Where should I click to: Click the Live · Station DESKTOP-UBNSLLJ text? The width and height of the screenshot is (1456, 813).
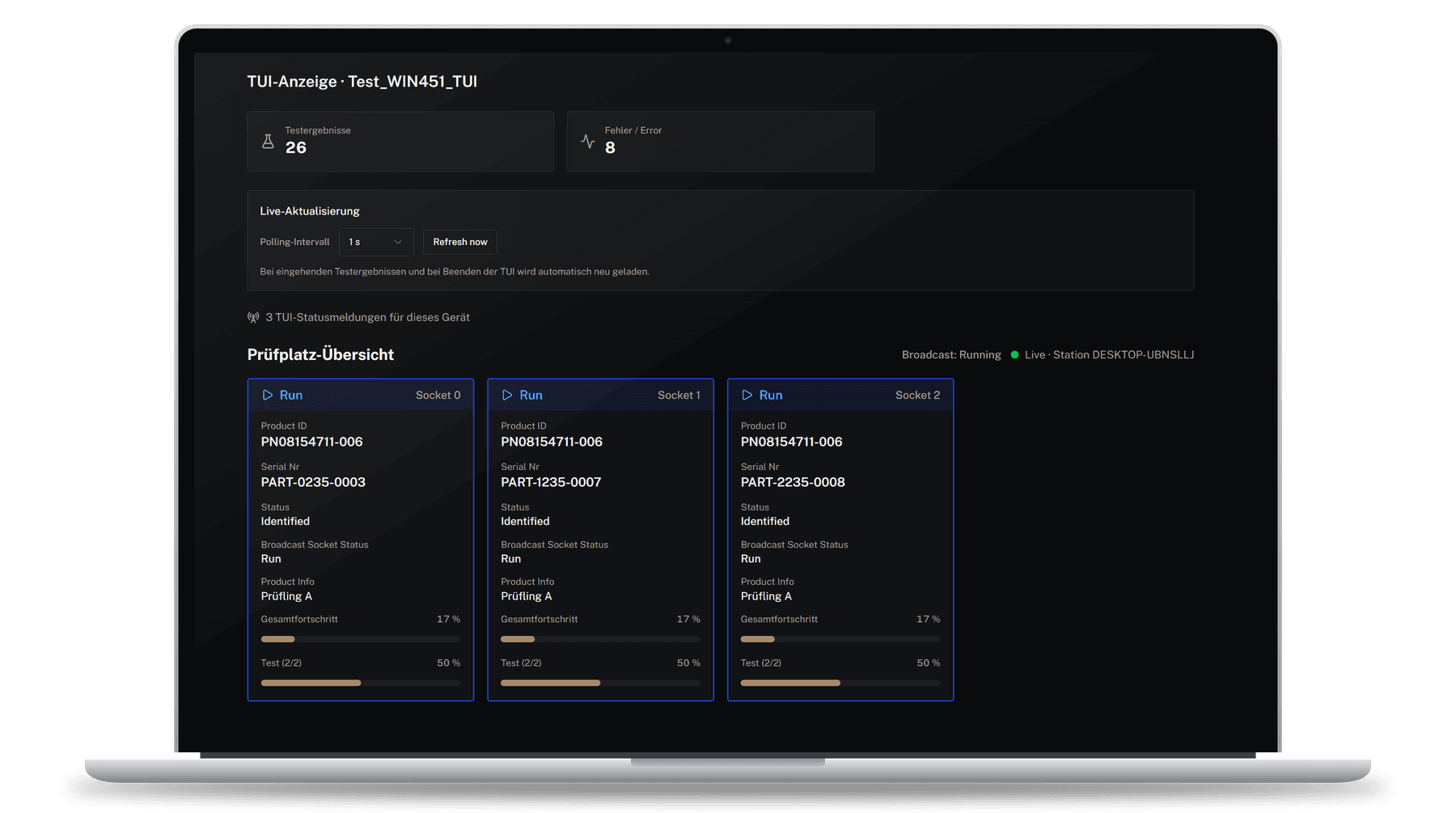click(1109, 354)
